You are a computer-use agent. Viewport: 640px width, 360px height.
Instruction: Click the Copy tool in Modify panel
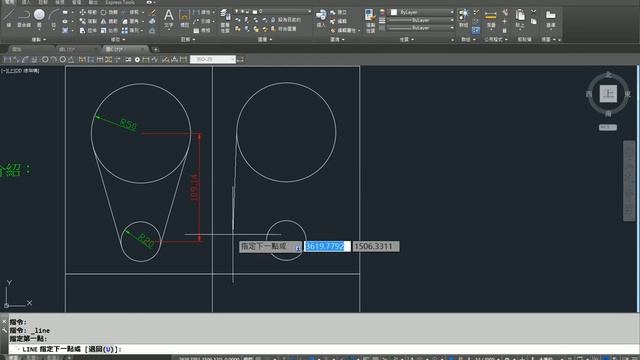click(88, 21)
